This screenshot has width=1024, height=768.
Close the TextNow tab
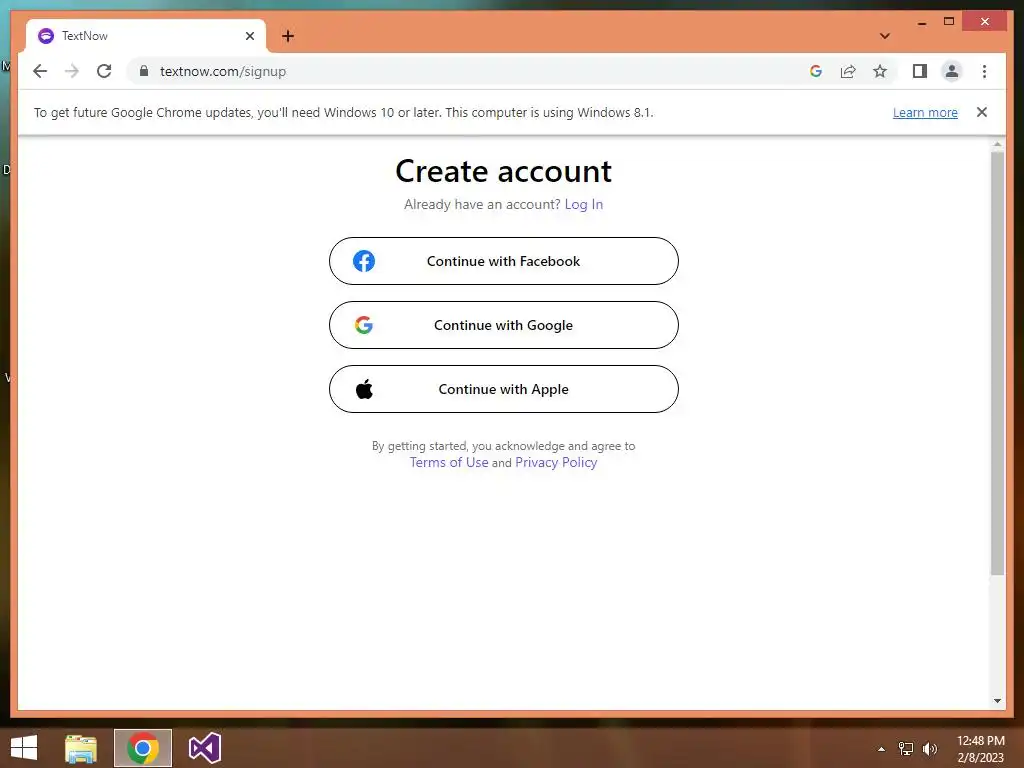(x=249, y=36)
